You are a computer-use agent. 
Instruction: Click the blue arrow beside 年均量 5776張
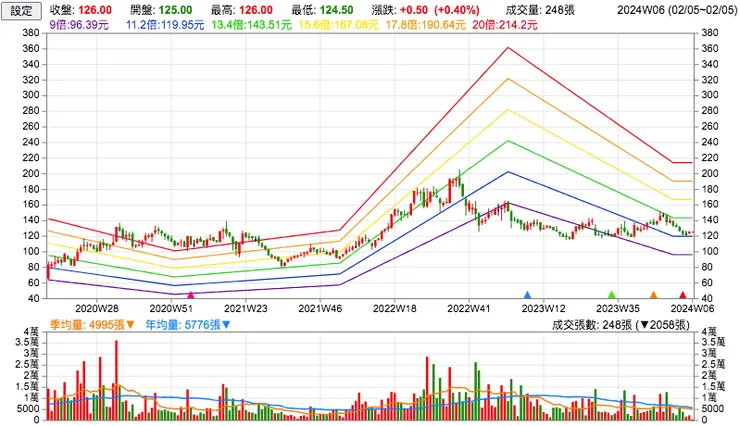tap(226, 325)
